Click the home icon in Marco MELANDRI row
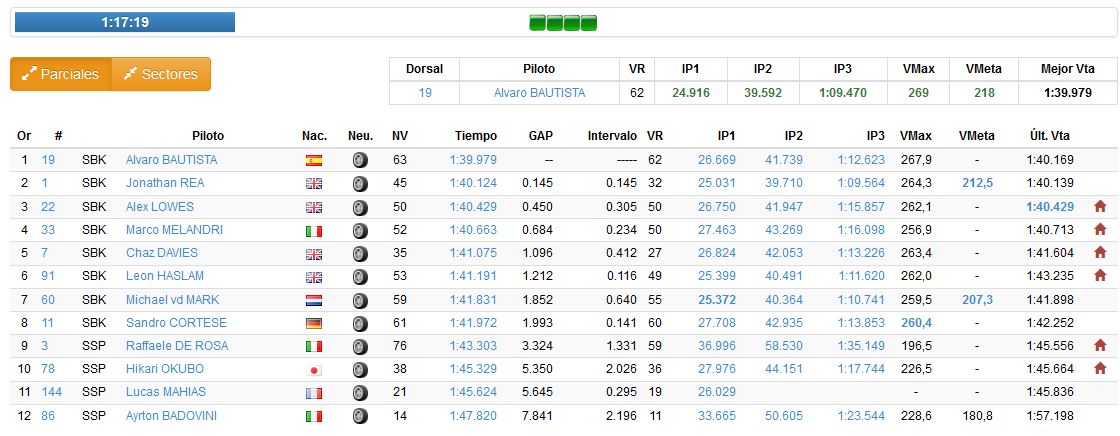This screenshot has height=436, width=1120. click(x=1100, y=229)
